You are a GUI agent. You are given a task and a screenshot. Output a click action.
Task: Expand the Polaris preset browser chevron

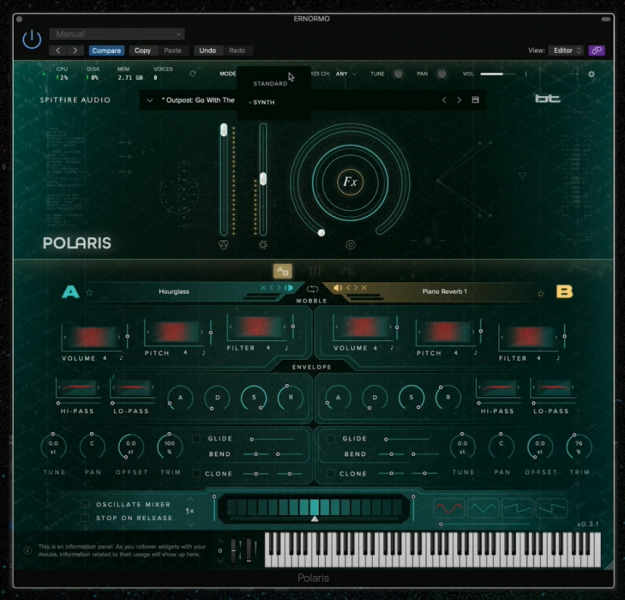(x=150, y=100)
